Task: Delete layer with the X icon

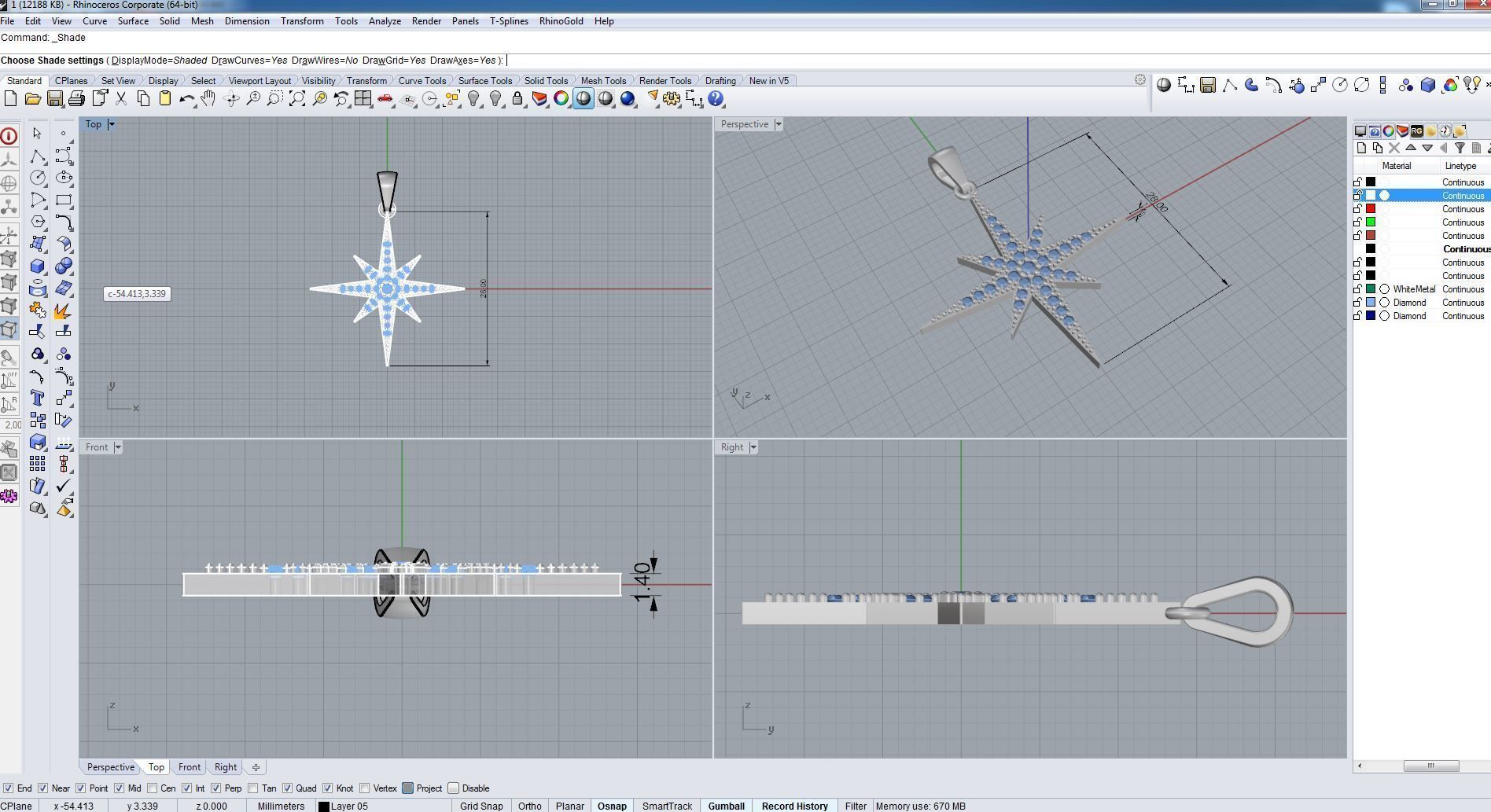Action: (1394, 148)
